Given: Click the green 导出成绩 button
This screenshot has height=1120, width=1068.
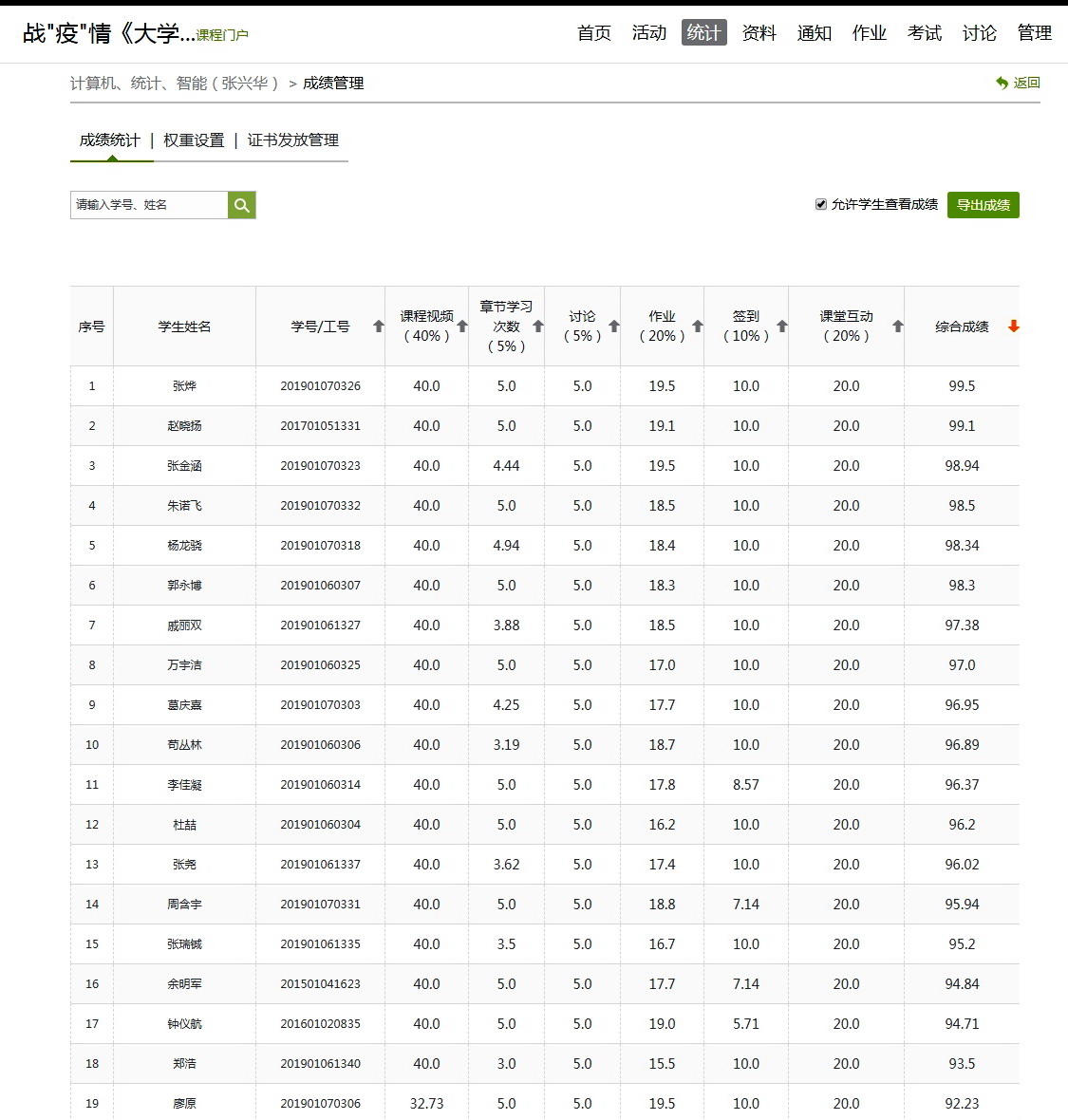Looking at the screenshot, I should pyautogui.click(x=983, y=204).
